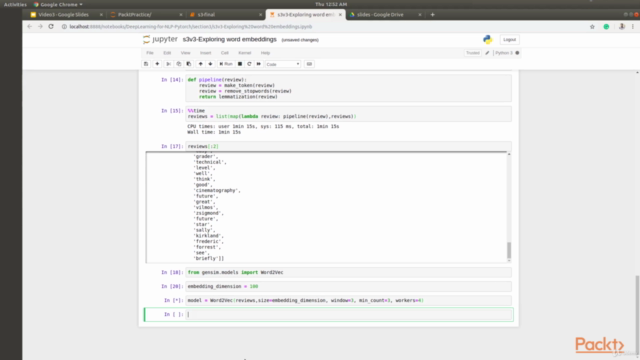Switch to the Video3 - Google Slides tab

(x=63, y=14)
